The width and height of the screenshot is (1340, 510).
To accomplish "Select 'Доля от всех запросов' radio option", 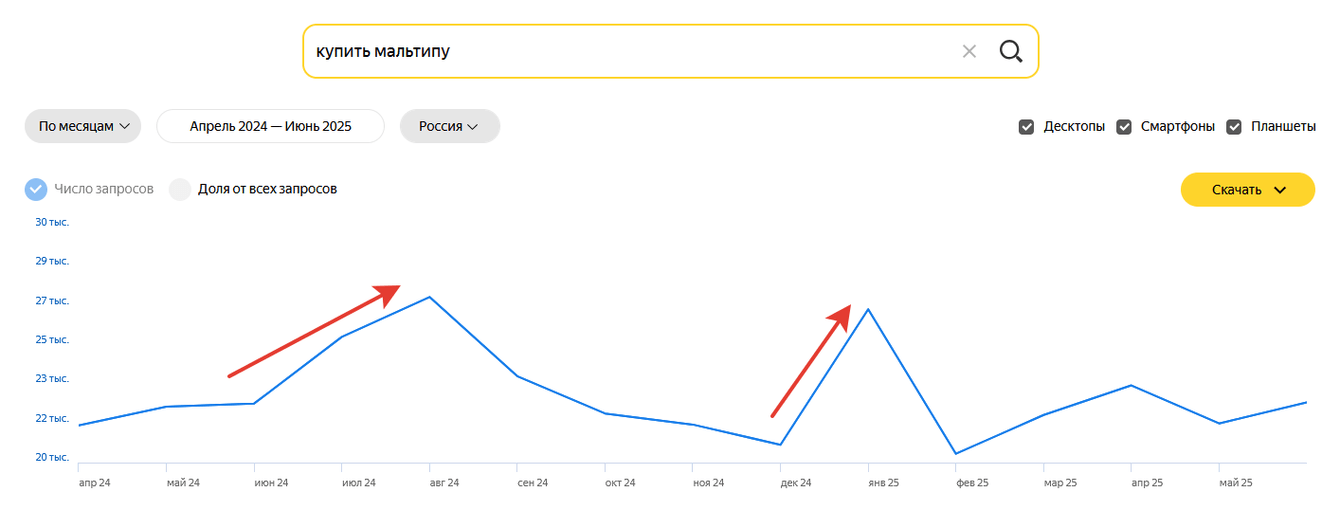I will coord(180,189).
